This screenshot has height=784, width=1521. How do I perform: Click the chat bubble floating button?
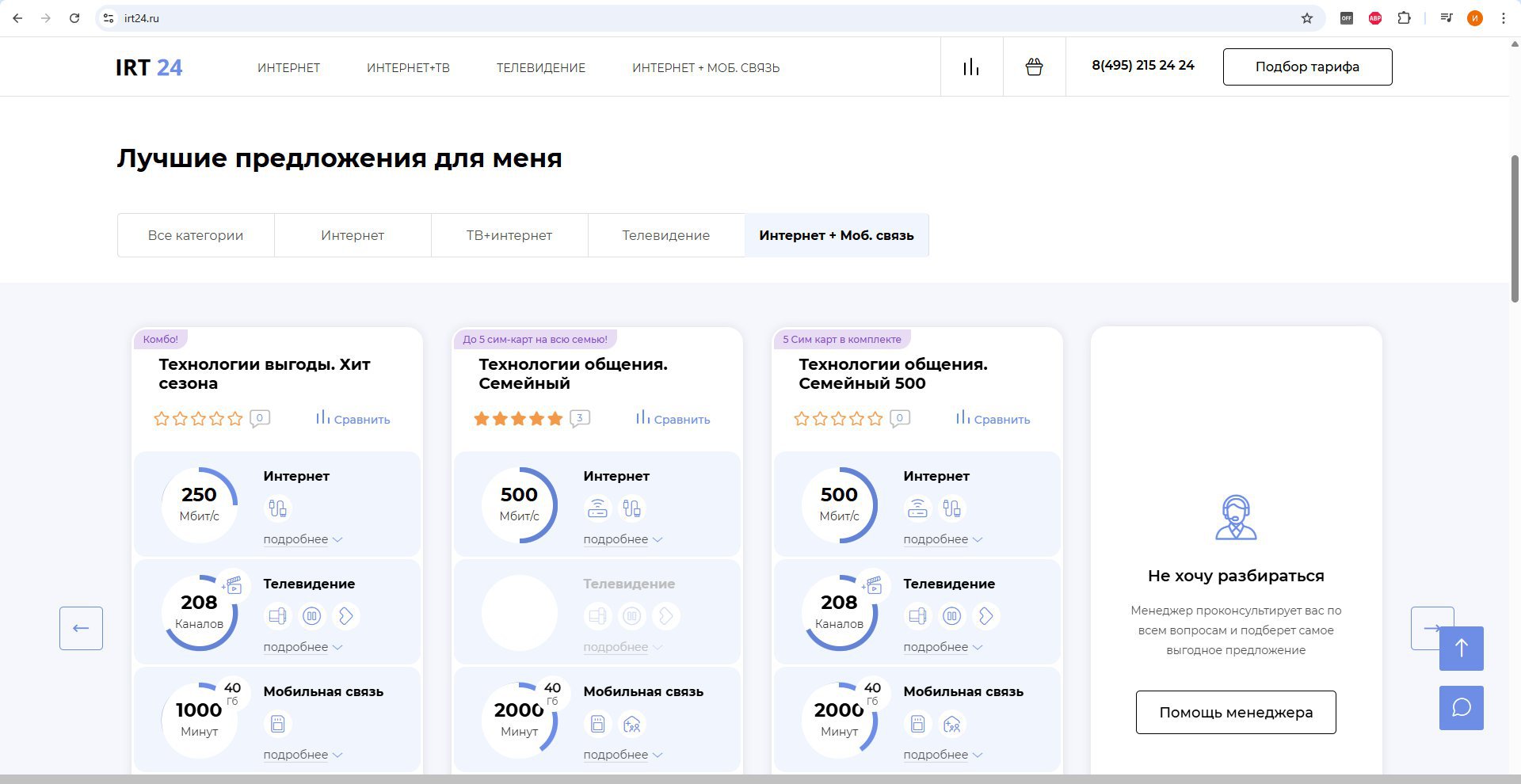click(x=1461, y=707)
